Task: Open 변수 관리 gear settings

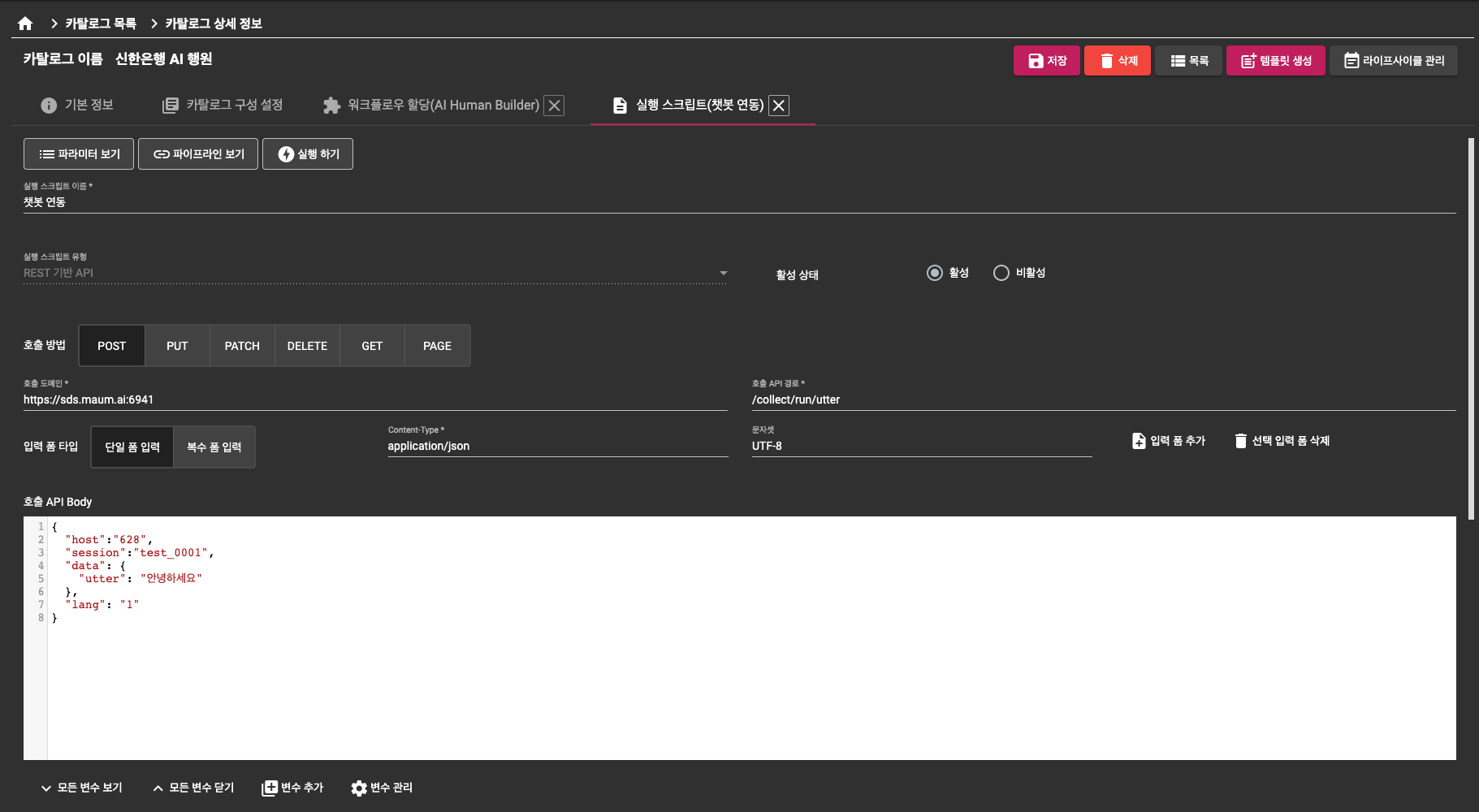Action: point(359,788)
